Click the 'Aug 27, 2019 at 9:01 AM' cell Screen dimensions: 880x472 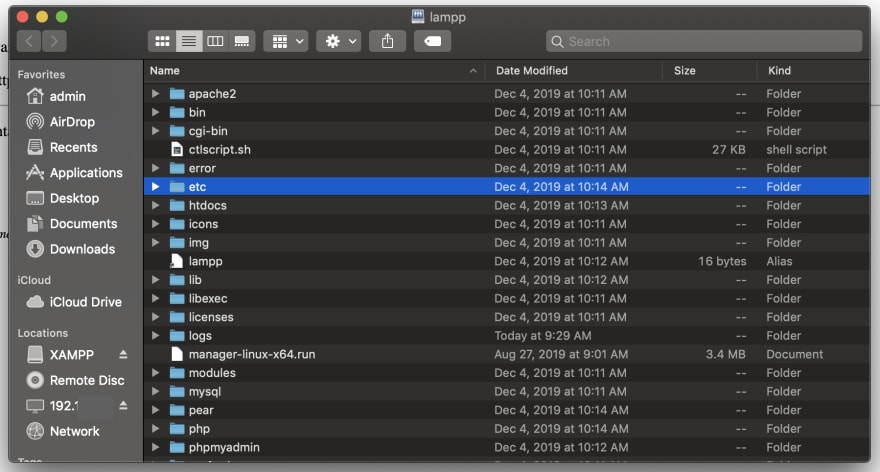[561, 354]
